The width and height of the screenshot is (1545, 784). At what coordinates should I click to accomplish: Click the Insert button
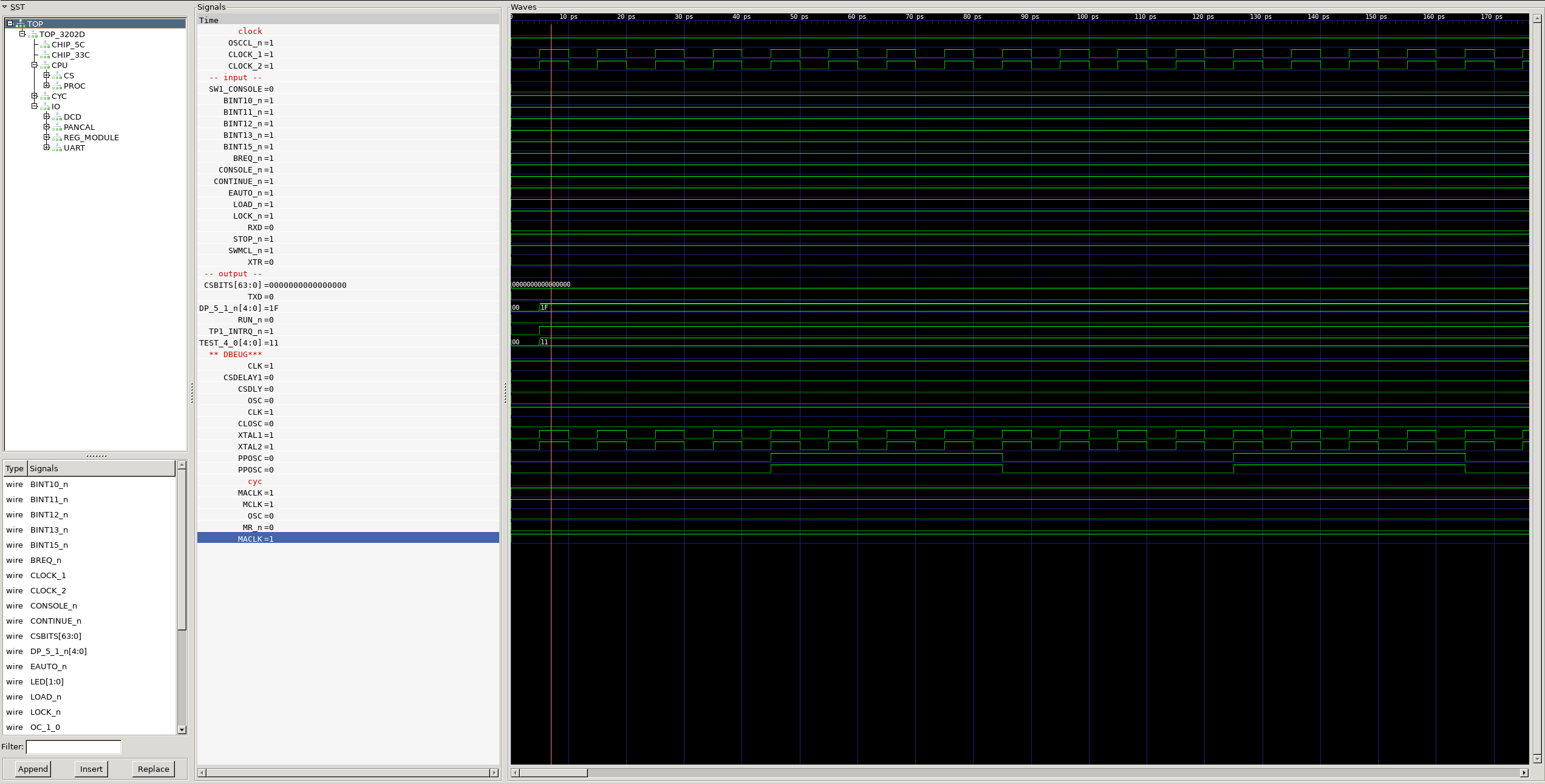[x=91, y=769]
